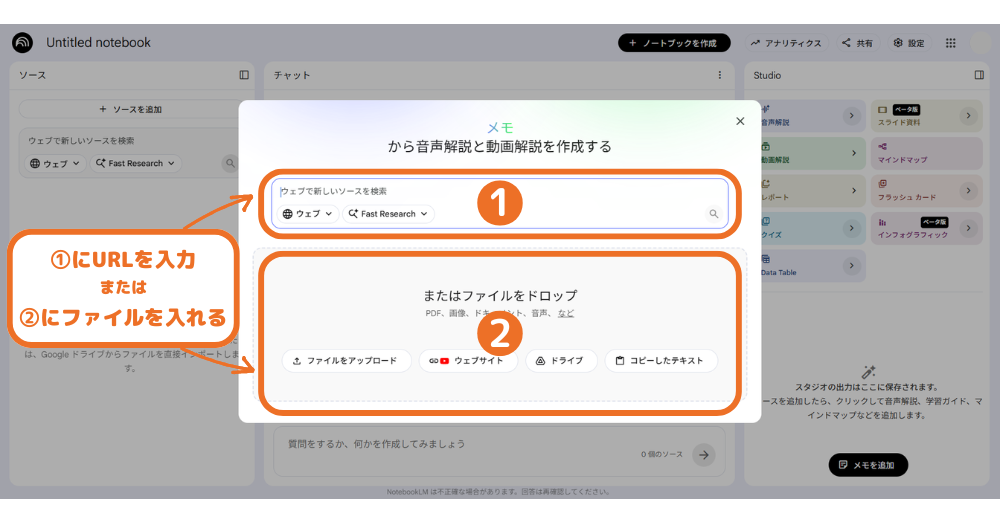Click the ドライブ source button
The height and width of the screenshot is (523, 1000).
point(561,360)
